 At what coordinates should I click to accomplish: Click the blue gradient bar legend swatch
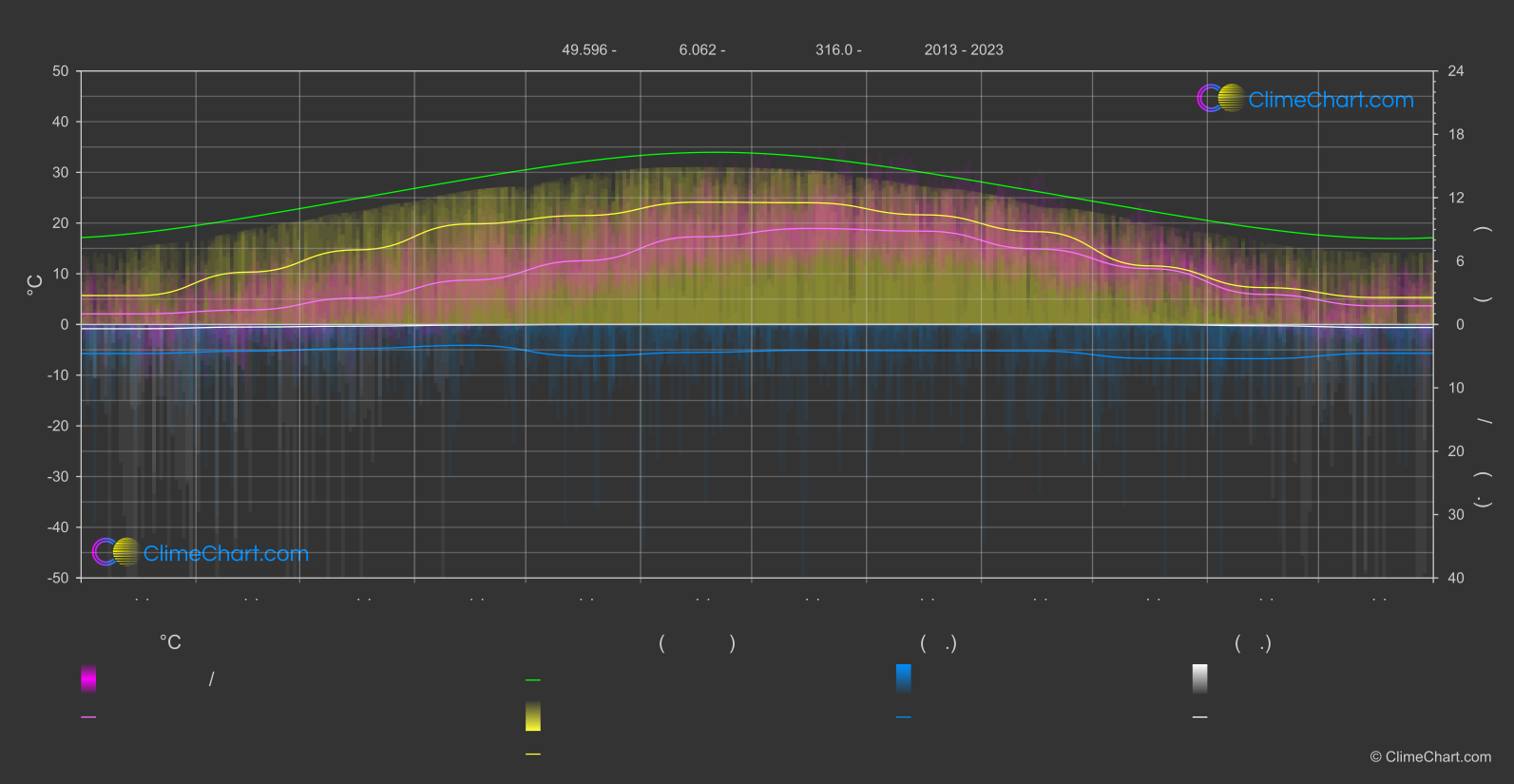click(x=904, y=679)
